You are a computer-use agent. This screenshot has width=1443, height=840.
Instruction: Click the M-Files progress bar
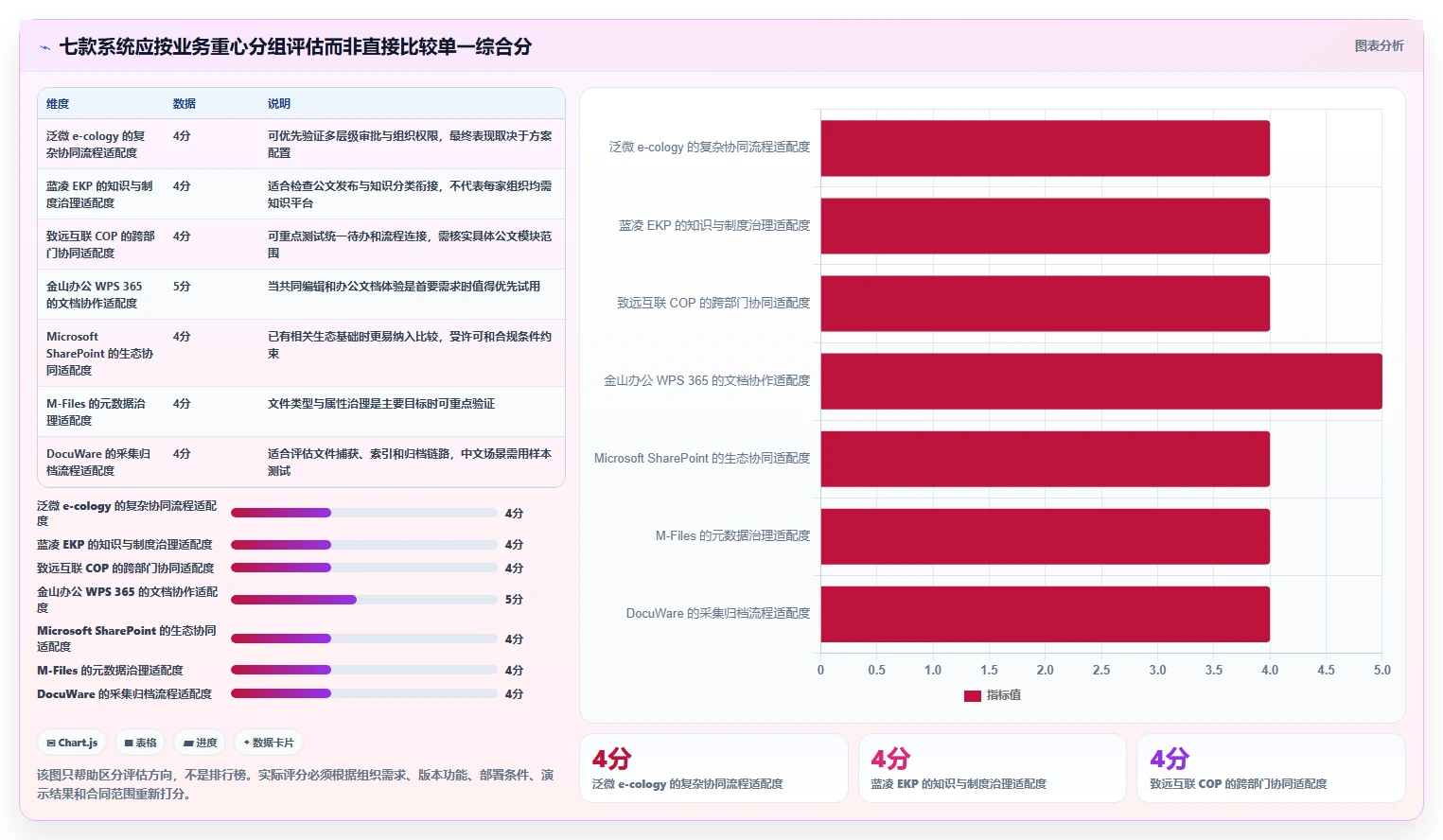click(x=364, y=670)
